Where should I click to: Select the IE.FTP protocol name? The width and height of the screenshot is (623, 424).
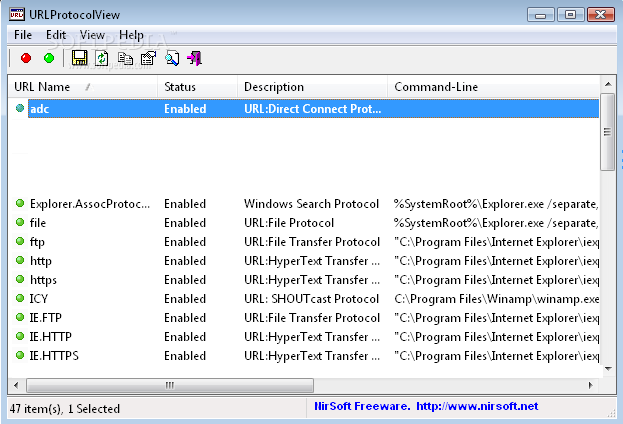pos(46,318)
